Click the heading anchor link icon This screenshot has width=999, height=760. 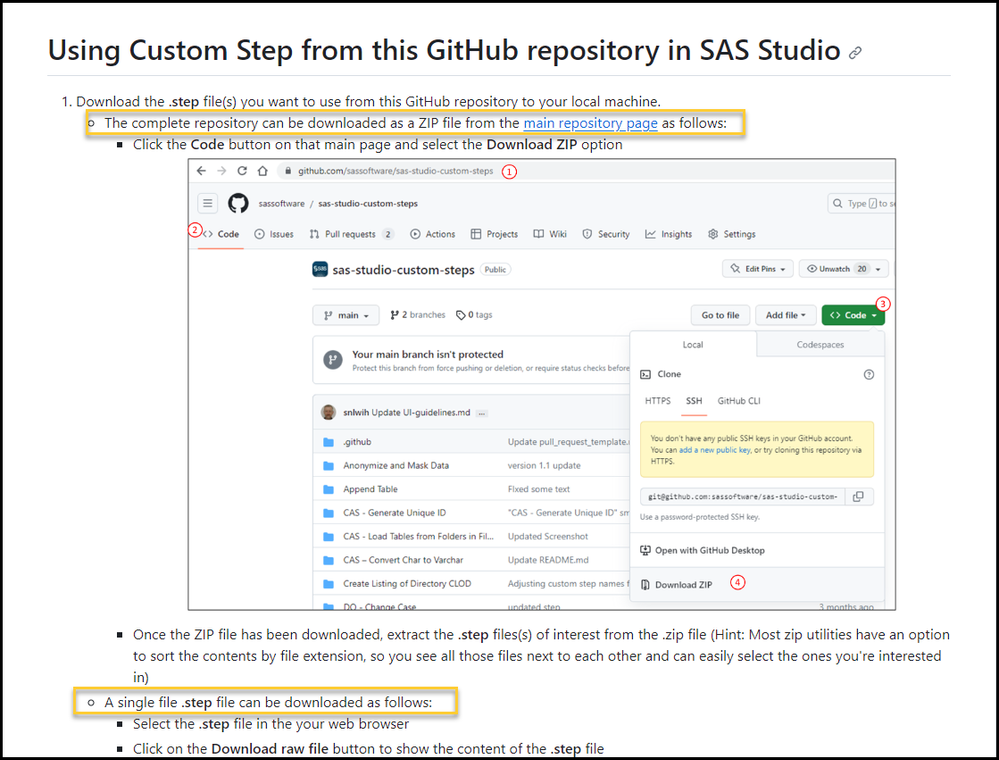[x=855, y=53]
